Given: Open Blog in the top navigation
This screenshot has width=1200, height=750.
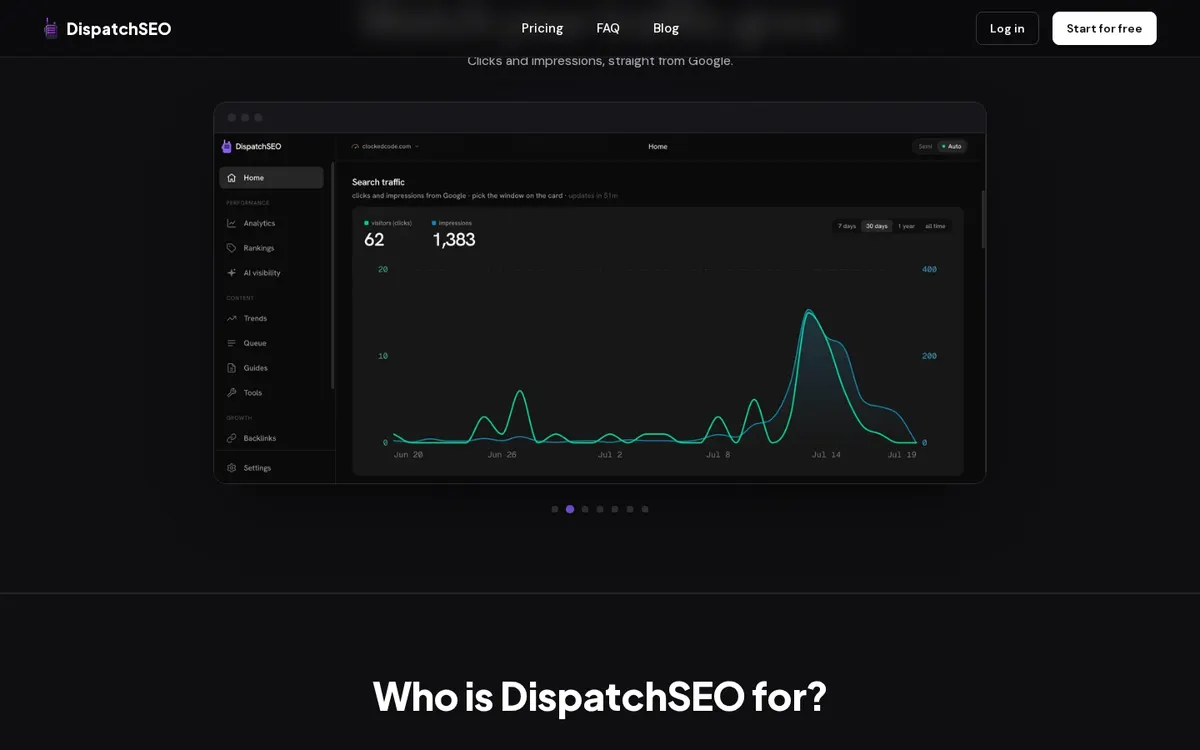Looking at the screenshot, I should pyautogui.click(x=666, y=28).
